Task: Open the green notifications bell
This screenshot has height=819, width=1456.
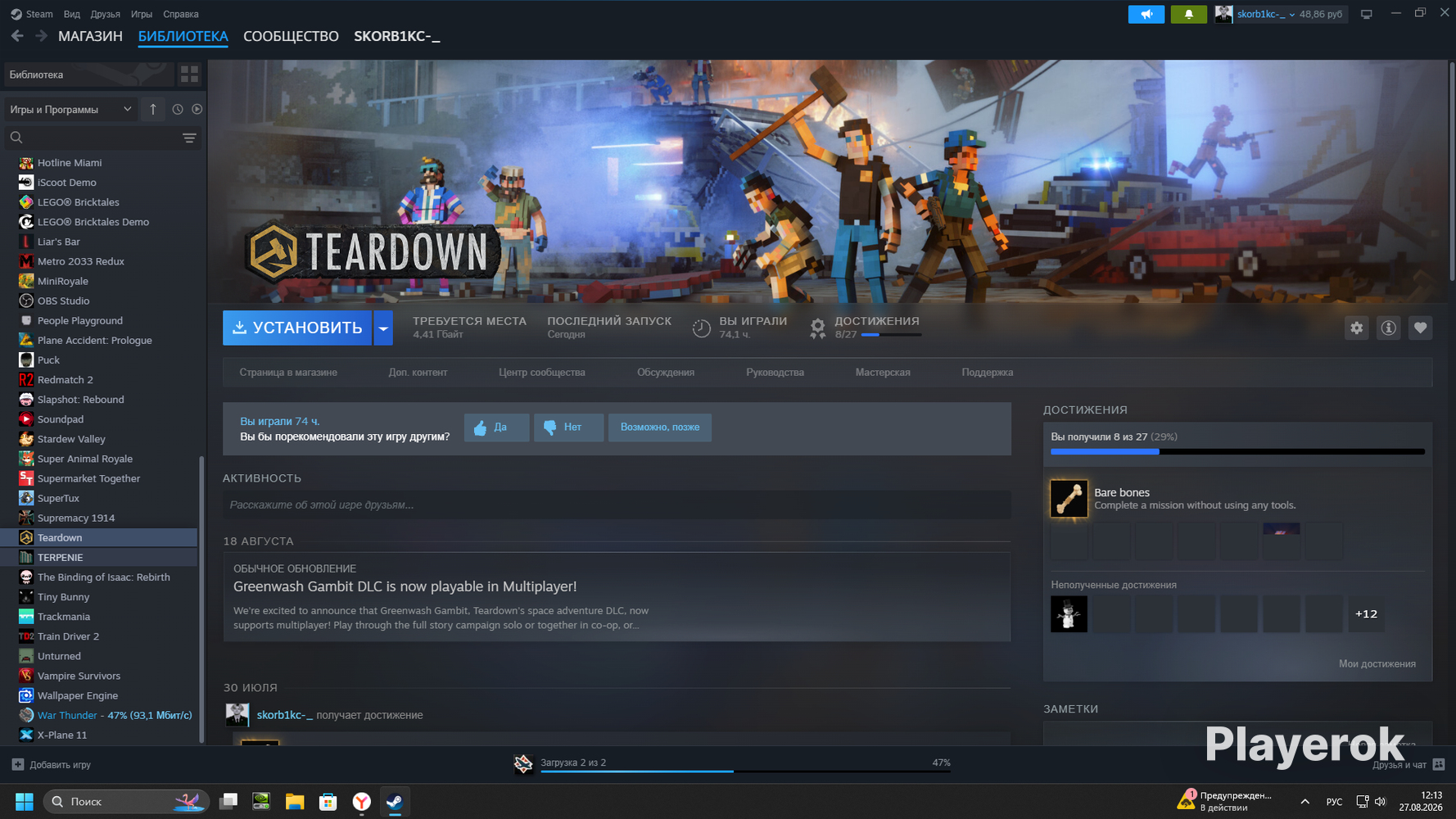Action: [x=1188, y=14]
